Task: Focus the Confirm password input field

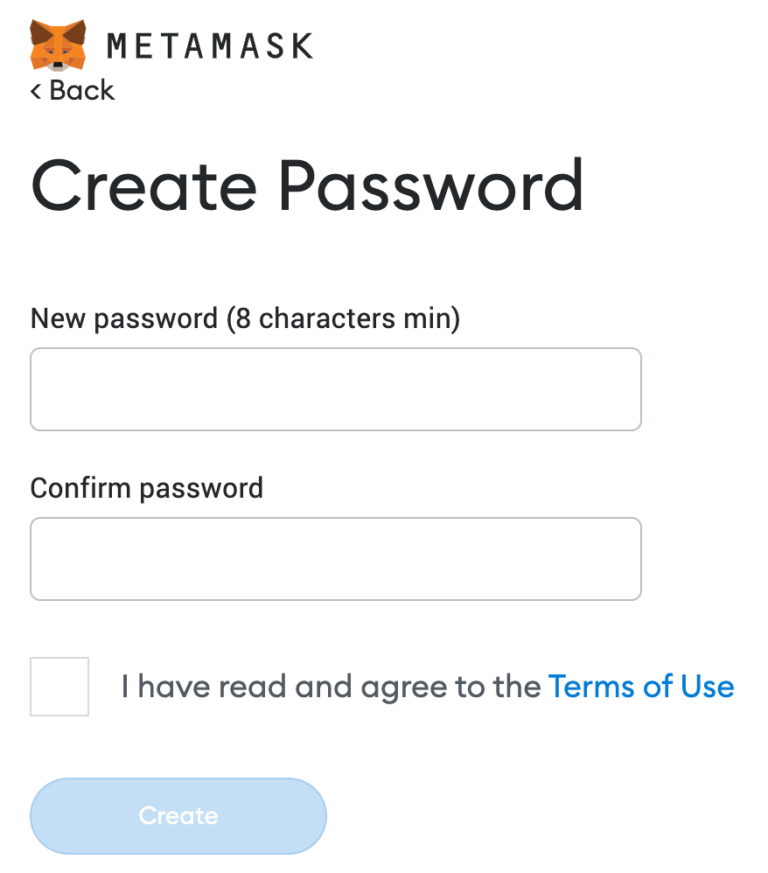Action: pos(335,558)
